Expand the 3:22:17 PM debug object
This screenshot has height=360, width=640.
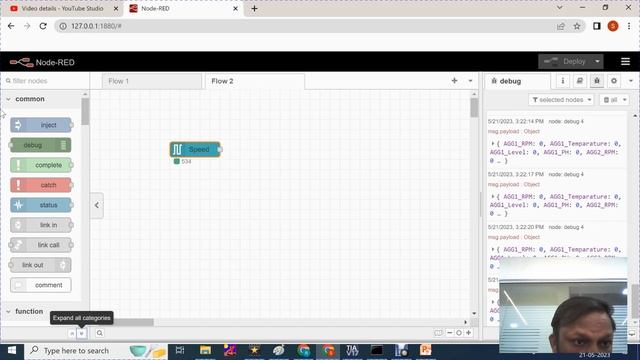493,197
